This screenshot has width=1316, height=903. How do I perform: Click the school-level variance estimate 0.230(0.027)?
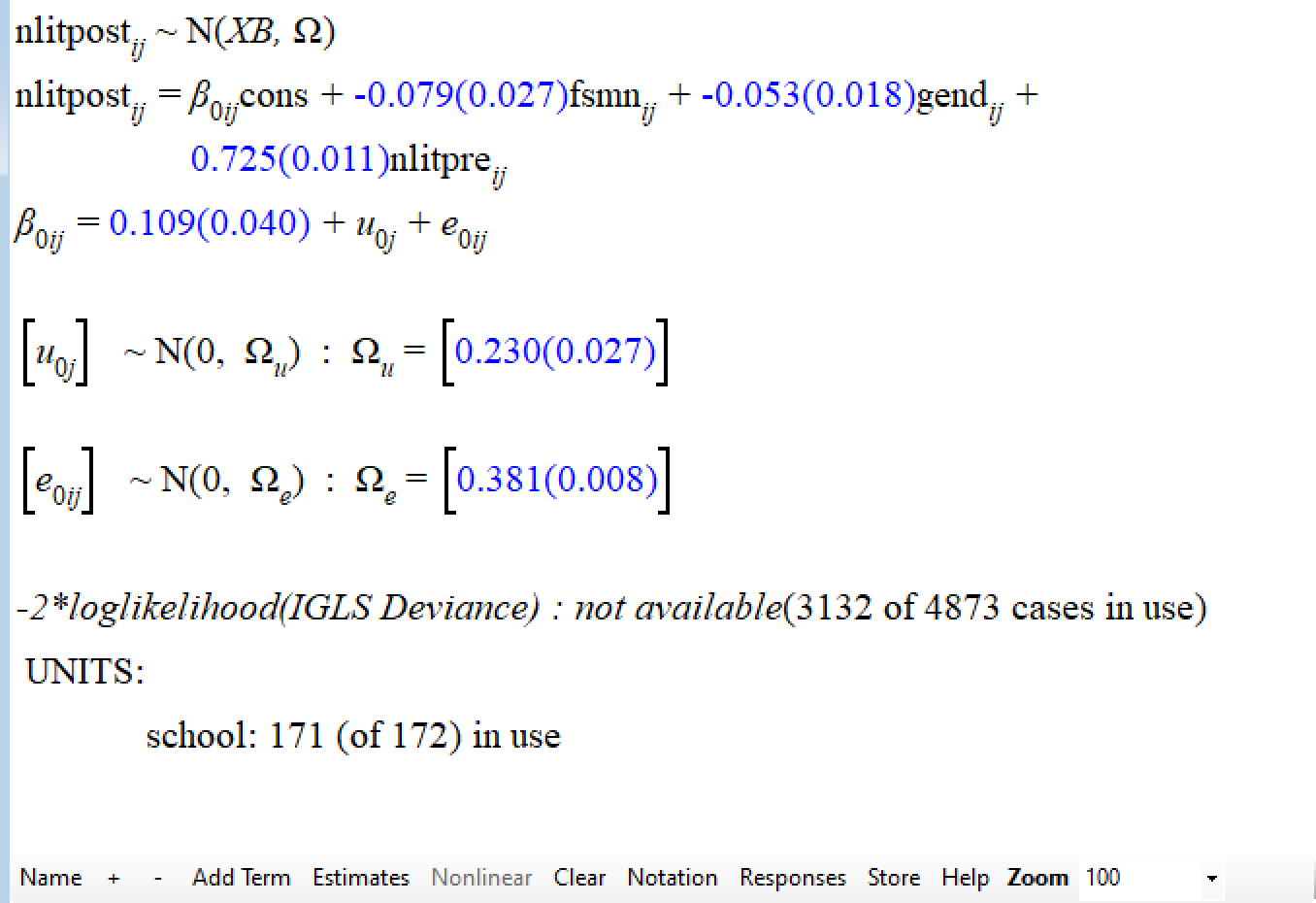coord(555,351)
